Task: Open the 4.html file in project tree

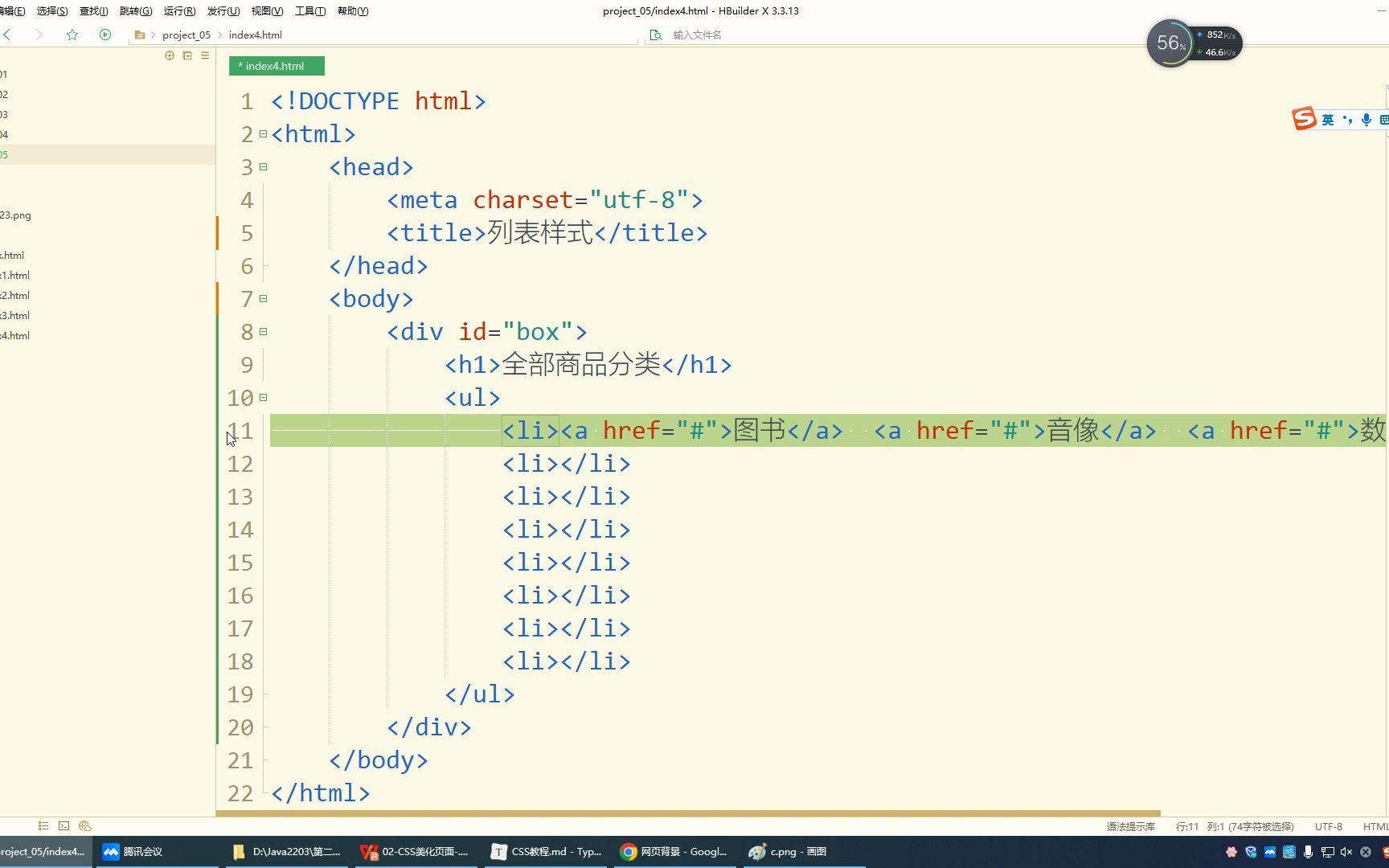Action: pyautogui.click(x=14, y=336)
